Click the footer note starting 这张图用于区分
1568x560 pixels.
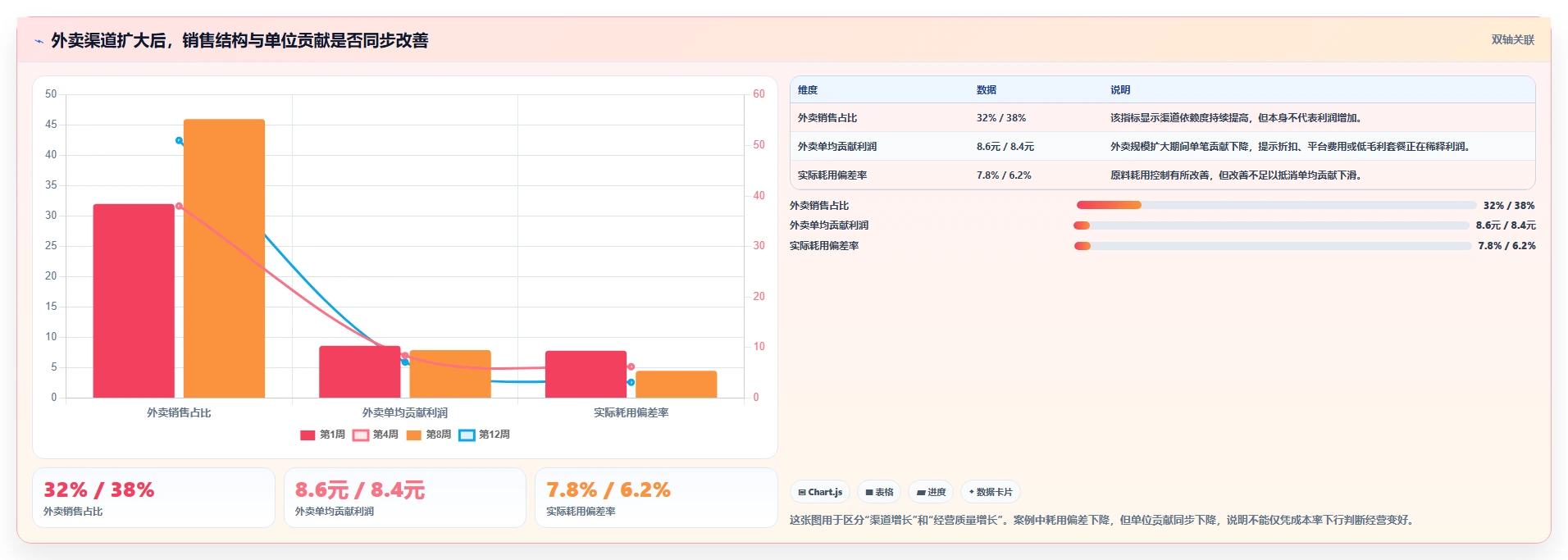[x=1104, y=520]
